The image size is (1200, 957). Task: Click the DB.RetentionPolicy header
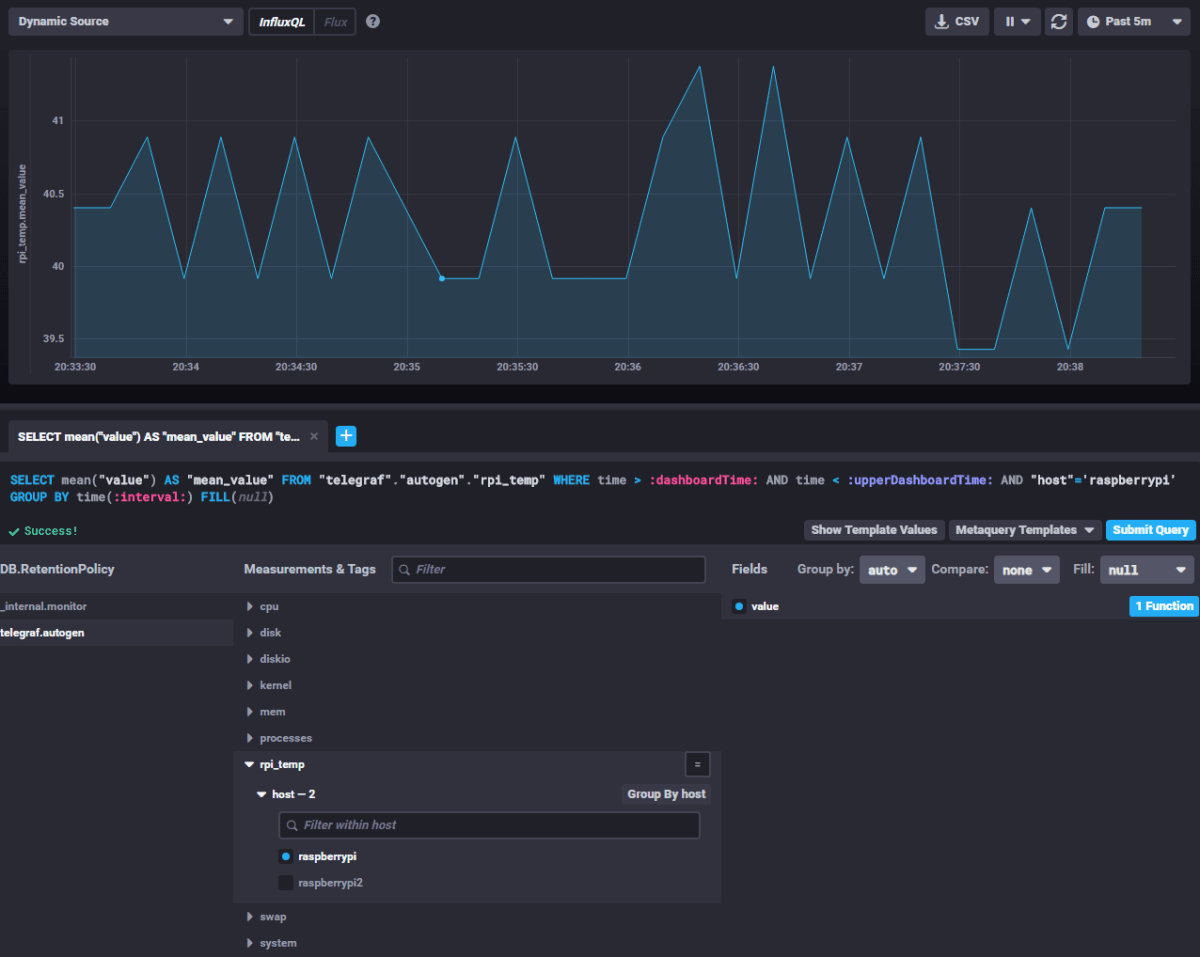[57, 569]
